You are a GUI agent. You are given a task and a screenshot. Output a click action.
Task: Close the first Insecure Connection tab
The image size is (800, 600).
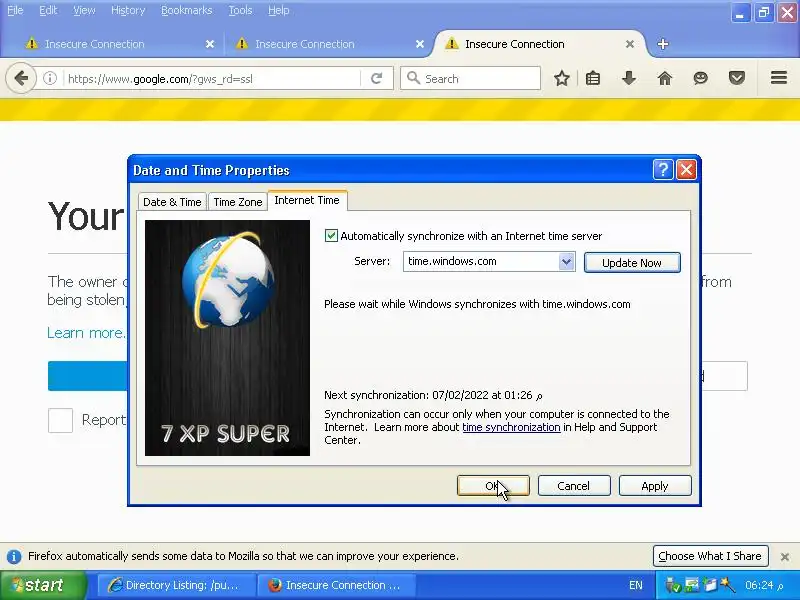coord(210,44)
